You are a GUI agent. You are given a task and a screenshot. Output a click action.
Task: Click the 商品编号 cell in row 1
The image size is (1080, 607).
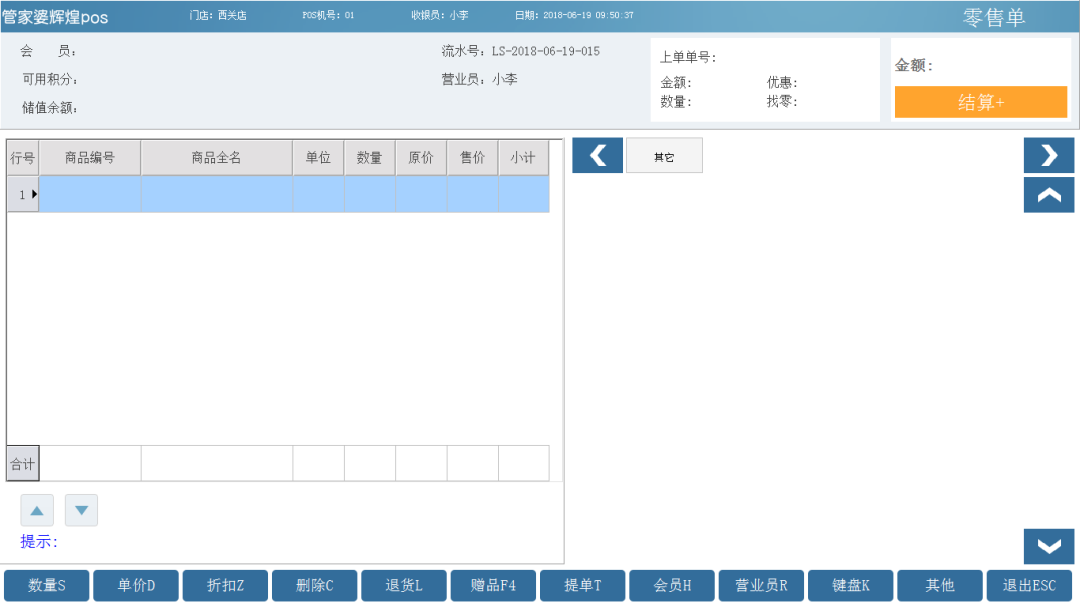(x=90, y=194)
